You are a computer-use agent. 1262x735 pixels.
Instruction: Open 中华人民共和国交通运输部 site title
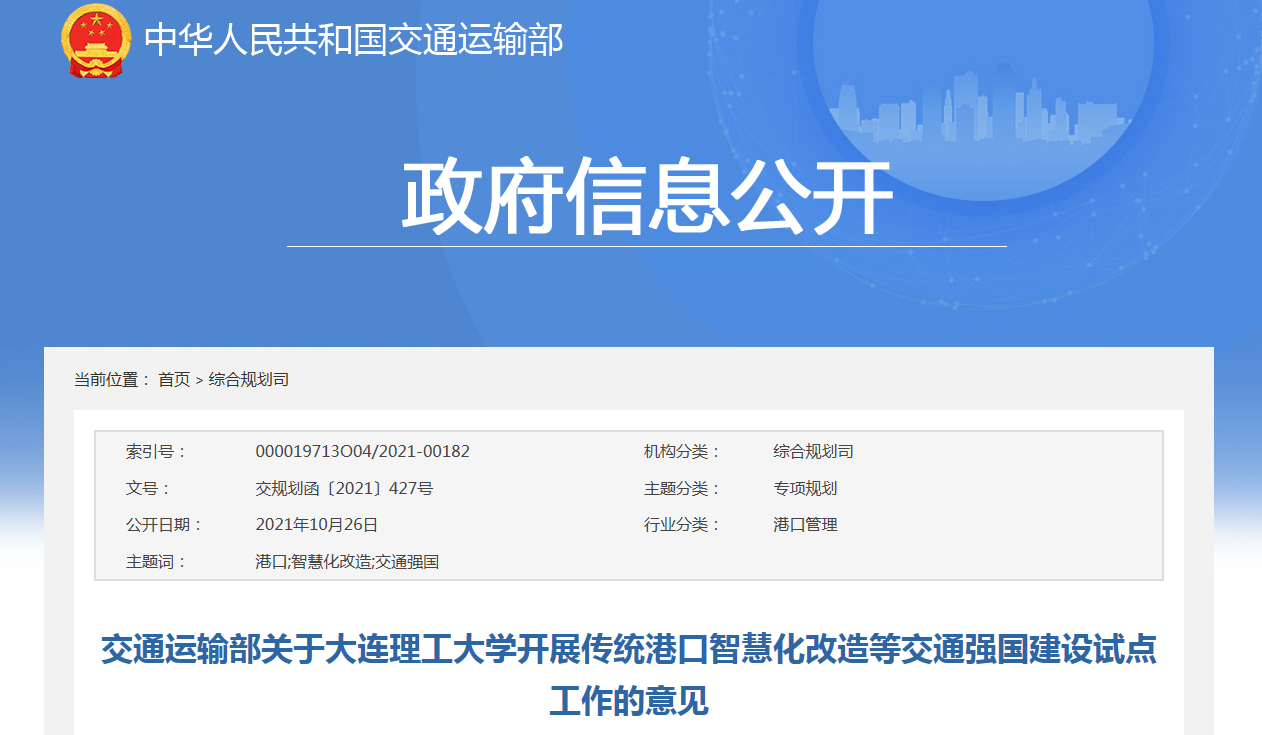pyautogui.click(x=354, y=40)
